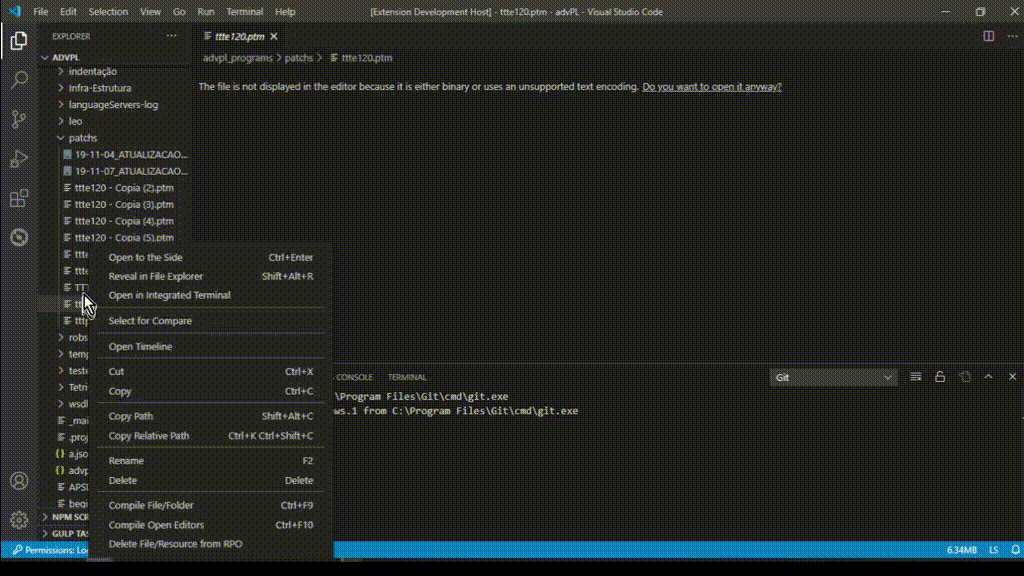The width and height of the screenshot is (1024, 576).
Task: Open log output file icon
Action: [965, 377]
